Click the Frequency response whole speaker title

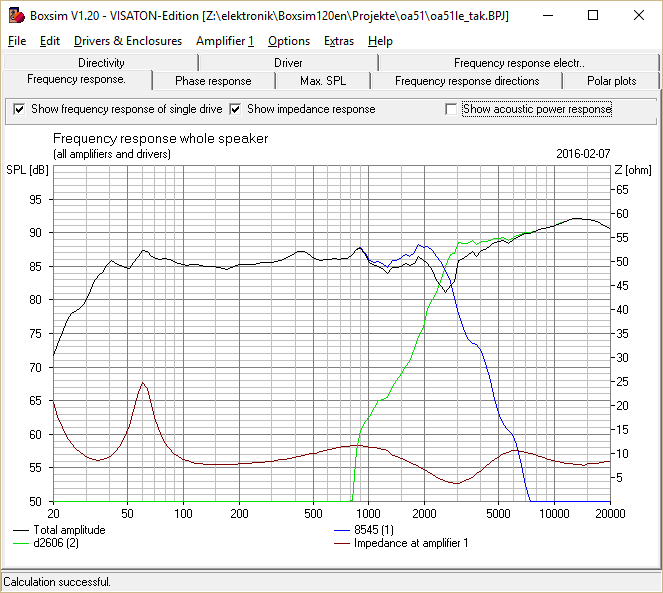pos(161,138)
